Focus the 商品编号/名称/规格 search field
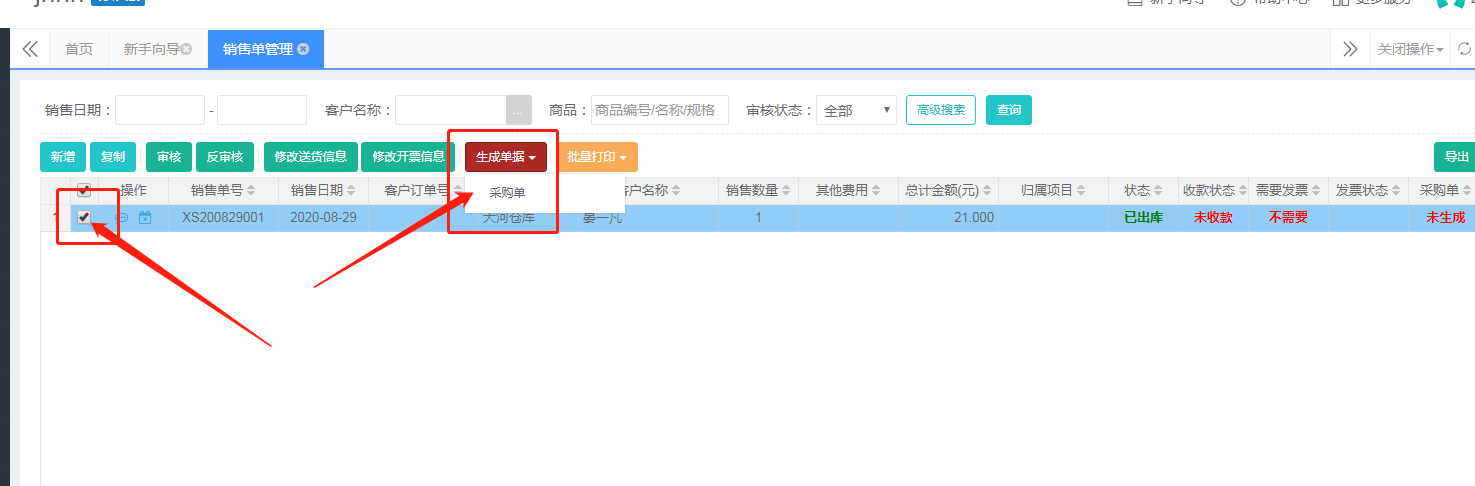 click(660, 110)
